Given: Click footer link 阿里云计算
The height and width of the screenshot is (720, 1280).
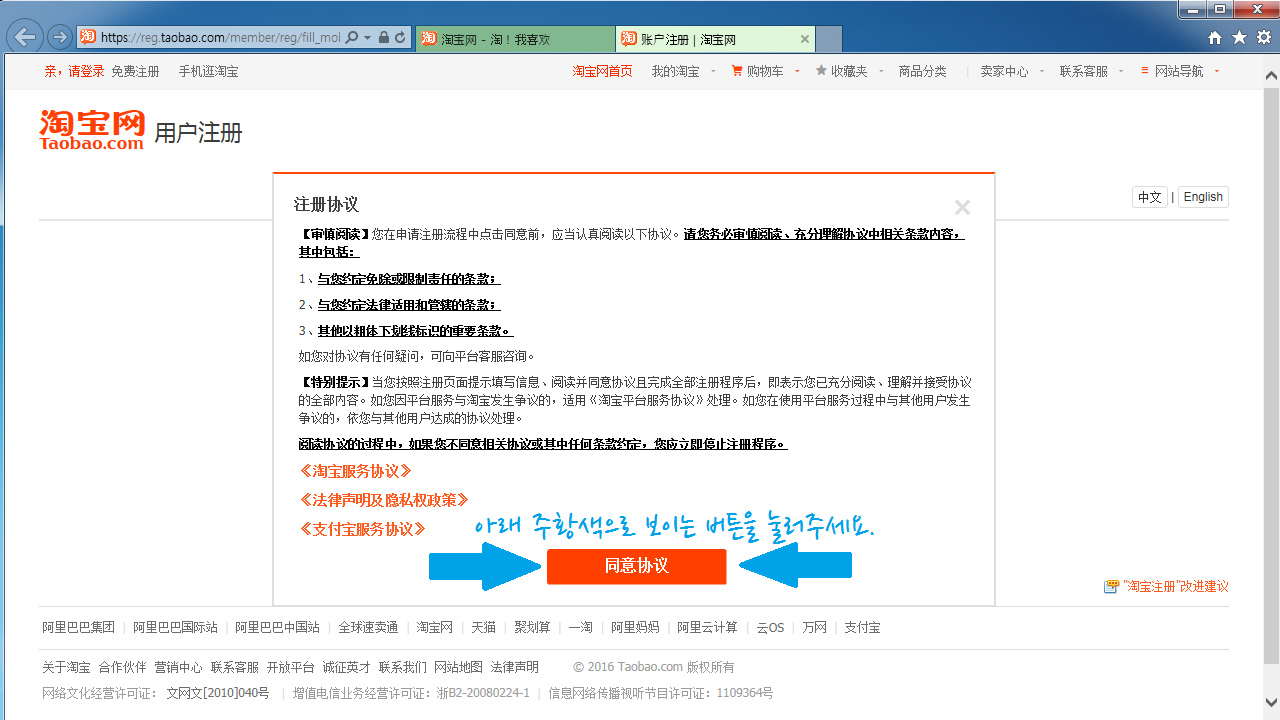Looking at the screenshot, I should 707,627.
